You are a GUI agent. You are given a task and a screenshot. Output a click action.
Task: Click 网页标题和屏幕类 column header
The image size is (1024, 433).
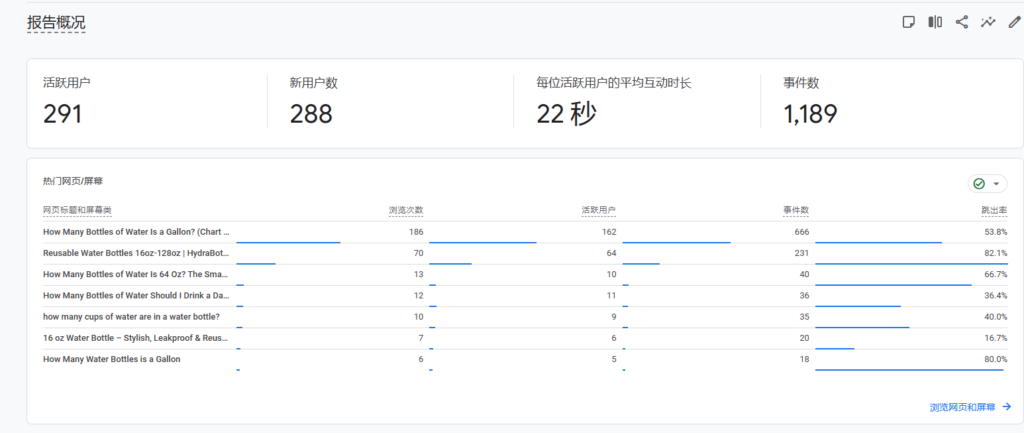(77, 210)
